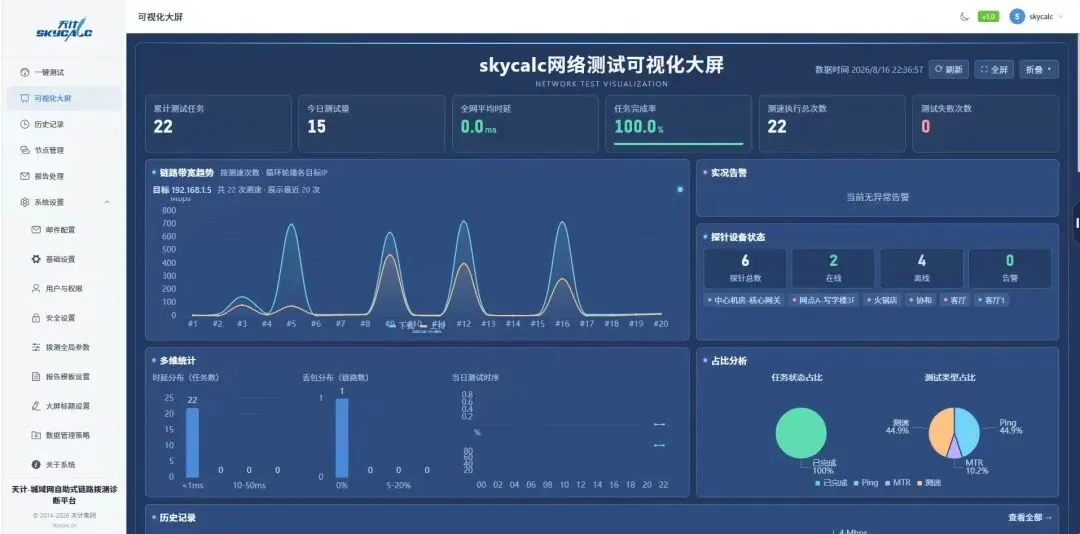Click the 中心机房-核心网关 probe tag
The image size is (1080, 534).
coord(745,300)
